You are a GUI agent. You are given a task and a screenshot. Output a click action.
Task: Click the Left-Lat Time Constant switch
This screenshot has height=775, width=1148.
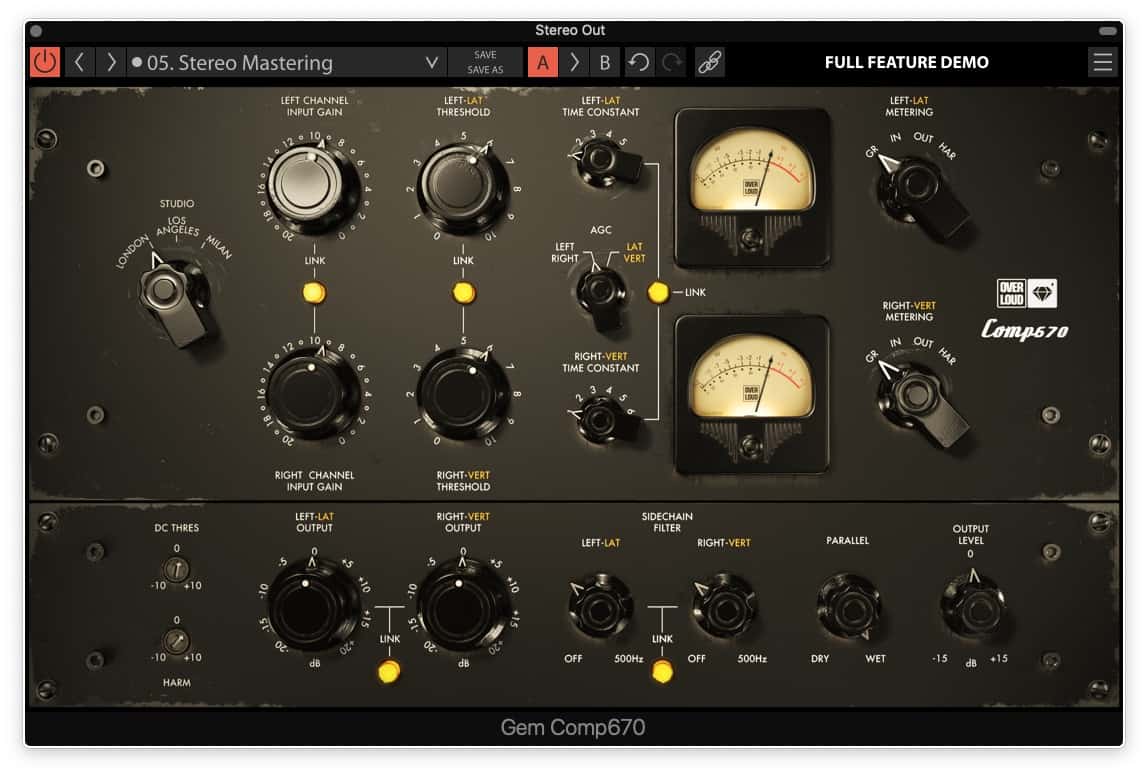(605, 161)
